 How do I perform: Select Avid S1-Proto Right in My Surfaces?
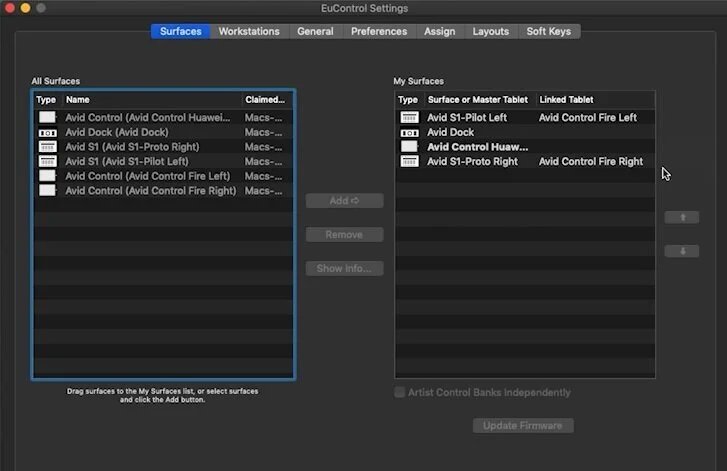(472, 161)
